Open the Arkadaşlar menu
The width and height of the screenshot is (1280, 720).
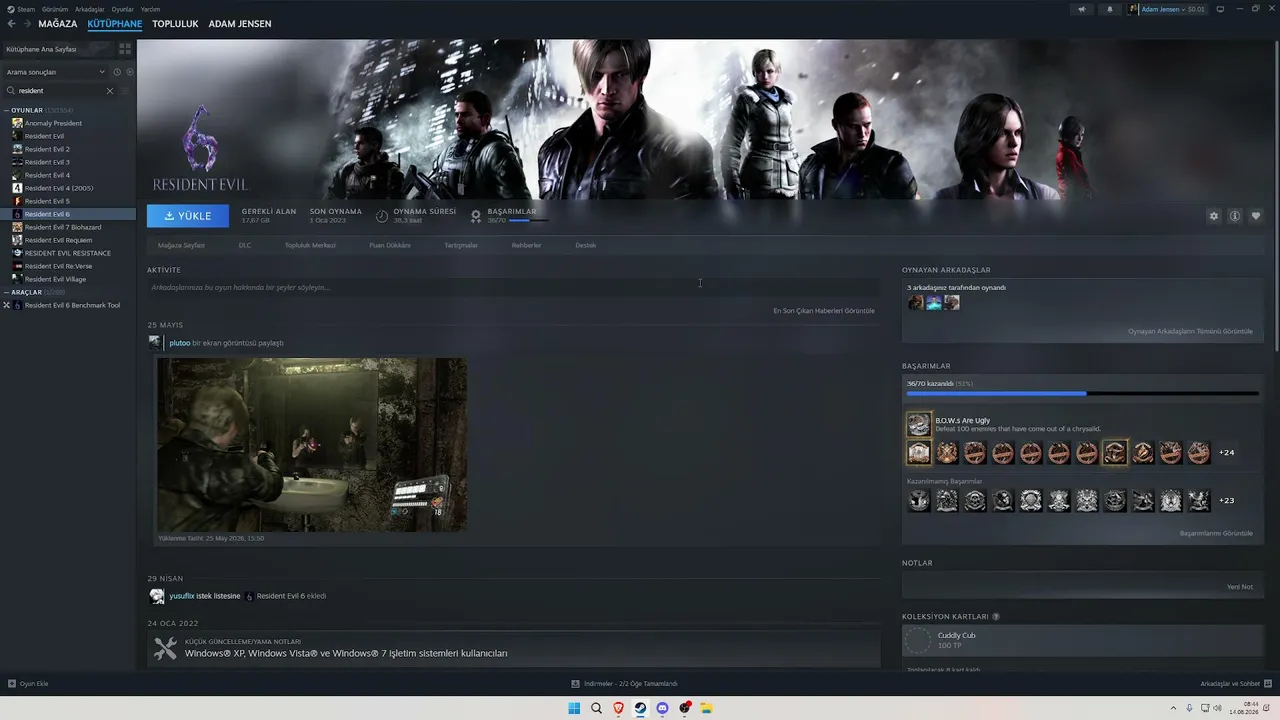(x=90, y=9)
